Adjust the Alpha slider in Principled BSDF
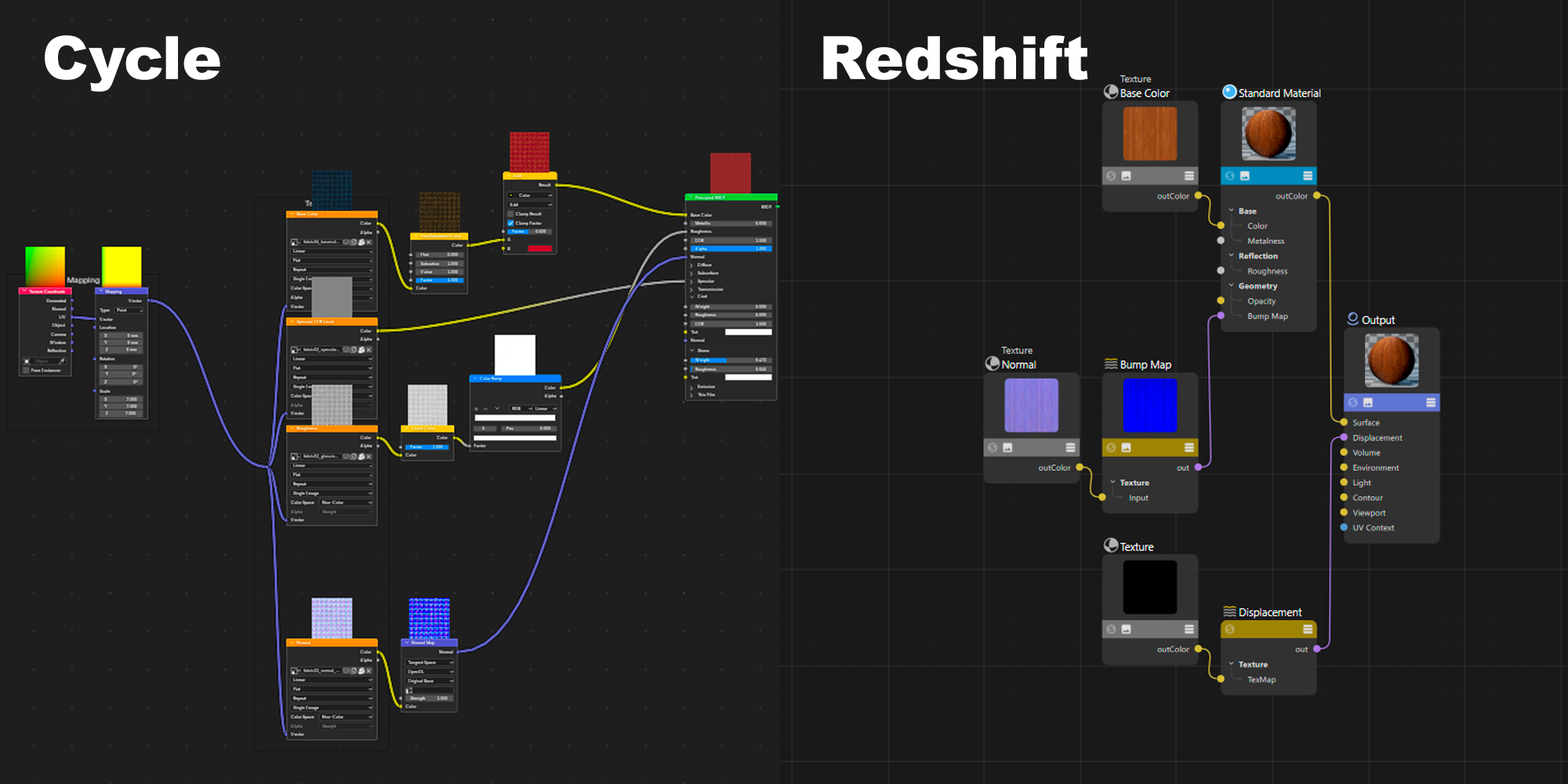The height and width of the screenshot is (784, 1568). tap(731, 249)
